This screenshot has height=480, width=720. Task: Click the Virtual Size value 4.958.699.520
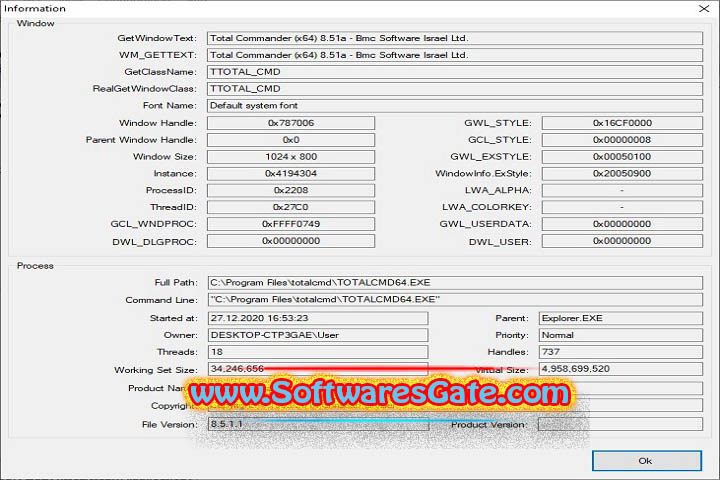[x=621, y=369]
